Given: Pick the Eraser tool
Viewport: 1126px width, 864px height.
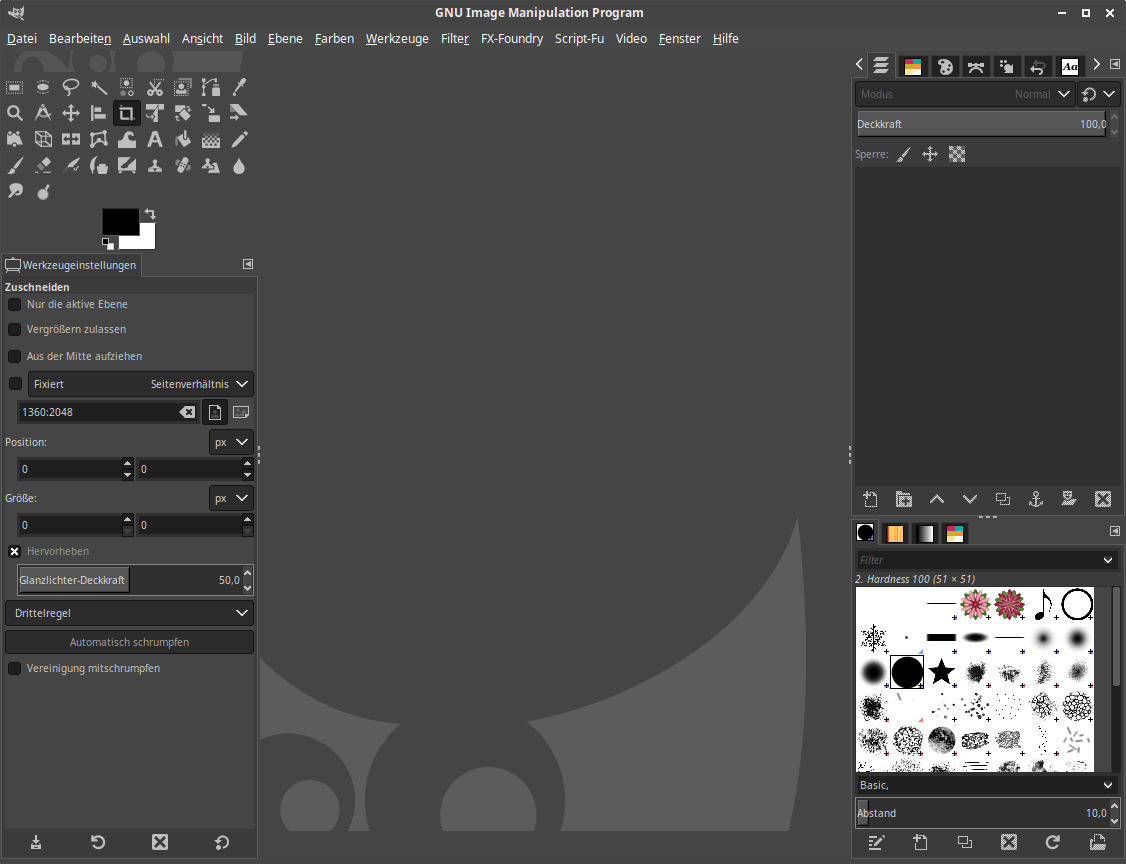Looking at the screenshot, I should tap(43, 165).
